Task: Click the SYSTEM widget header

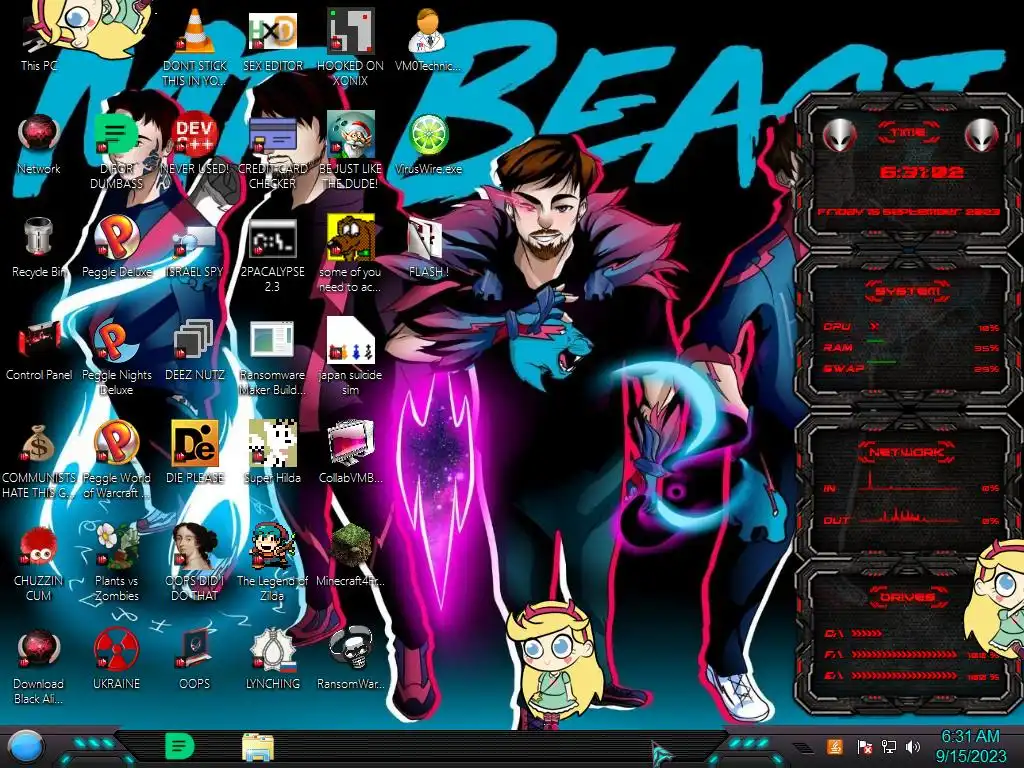Action: pos(908,291)
